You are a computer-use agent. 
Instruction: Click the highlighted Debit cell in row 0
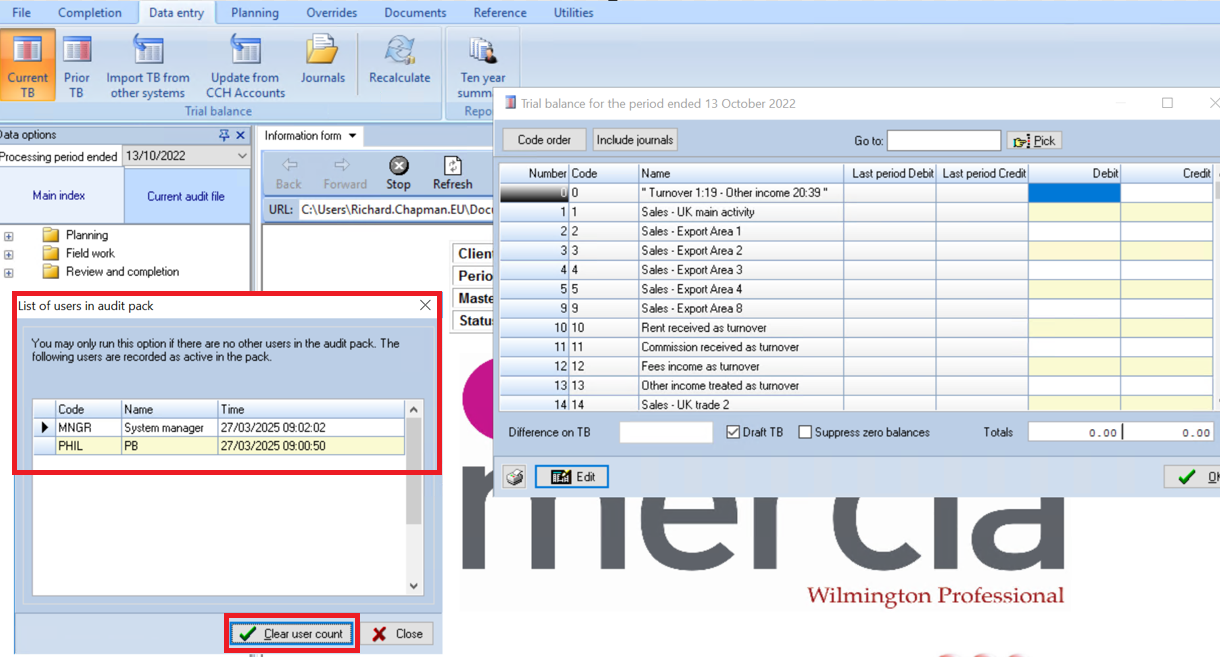point(1074,193)
